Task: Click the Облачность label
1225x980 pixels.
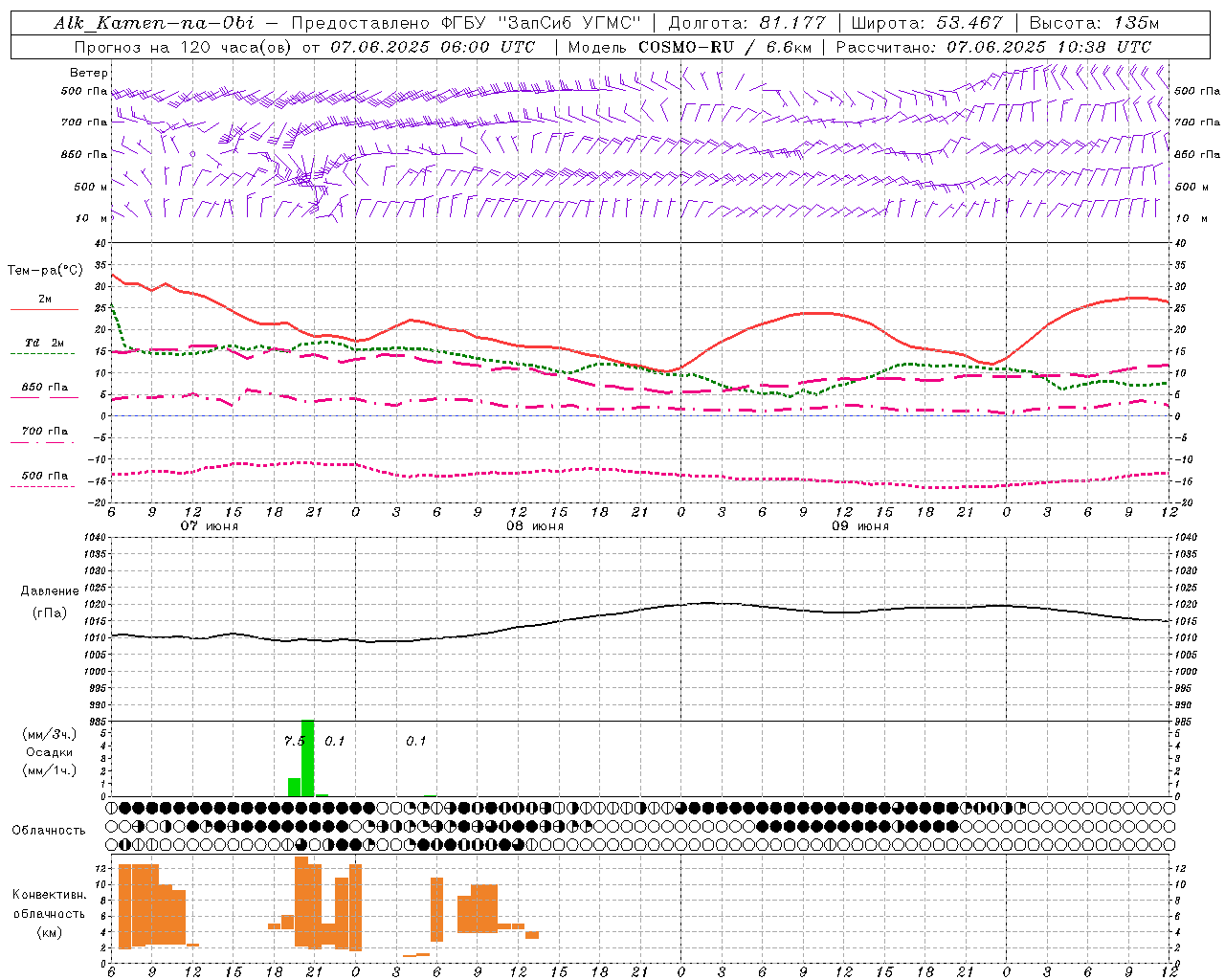Action: (x=49, y=830)
